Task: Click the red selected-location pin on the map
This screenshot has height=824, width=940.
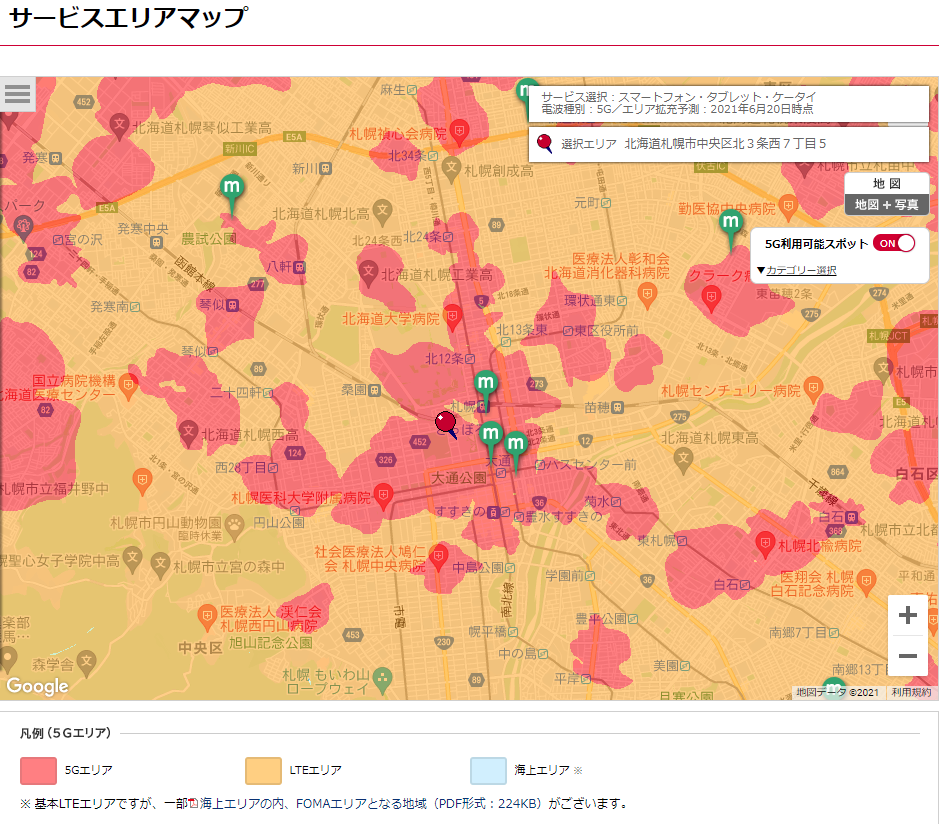Action: (x=445, y=423)
